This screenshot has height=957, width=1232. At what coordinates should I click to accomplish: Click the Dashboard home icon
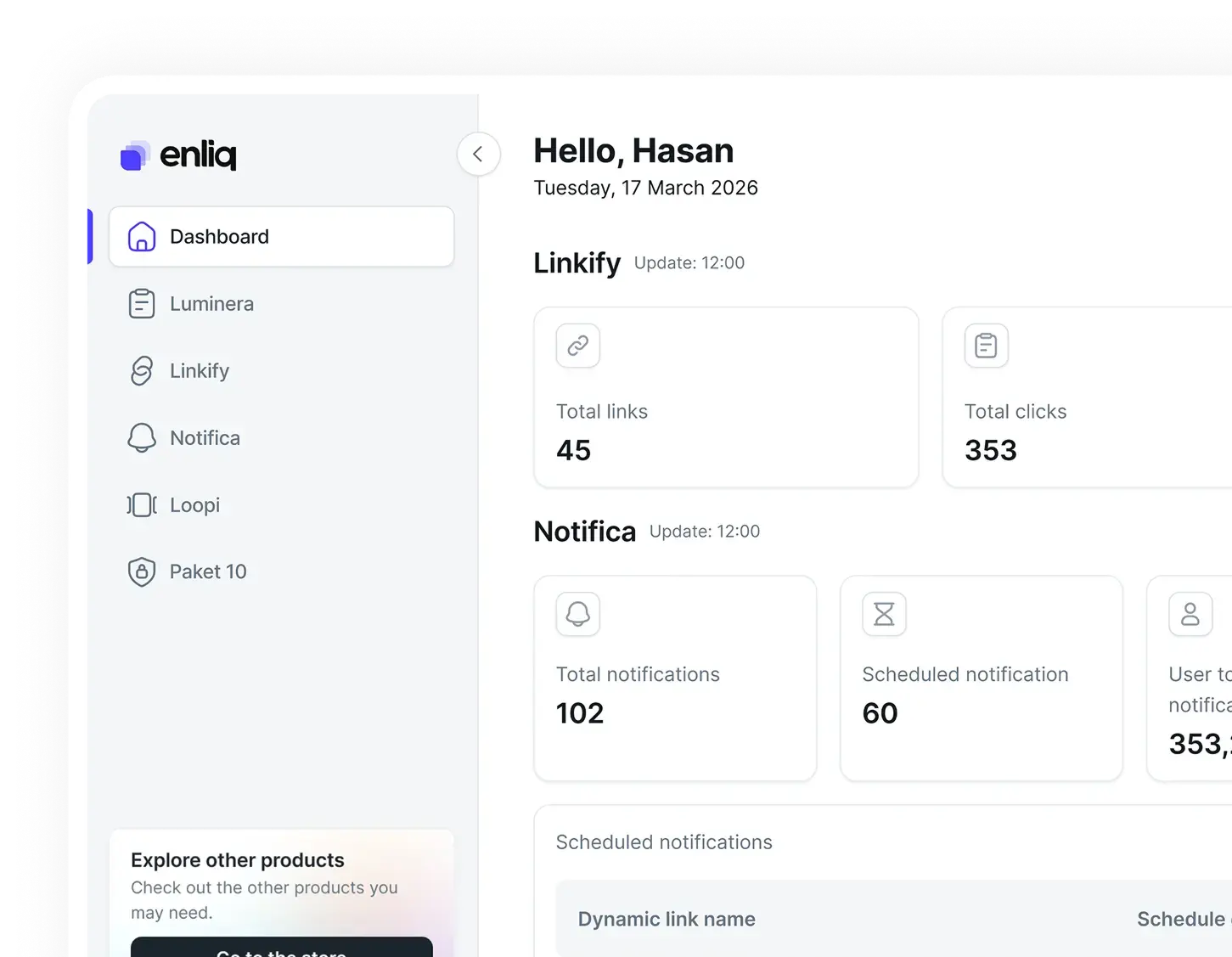tap(142, 237)
